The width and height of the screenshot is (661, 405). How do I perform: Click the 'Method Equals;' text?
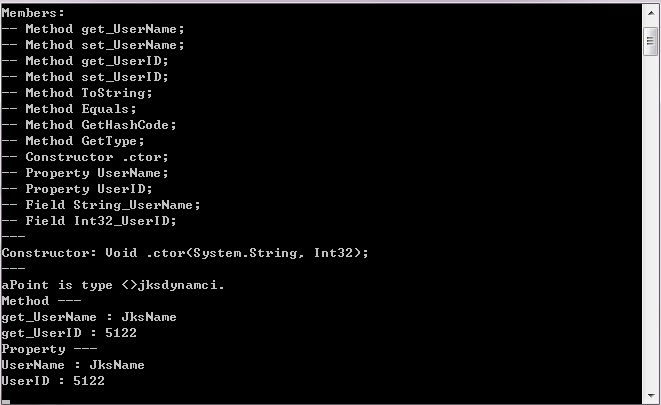81,109
